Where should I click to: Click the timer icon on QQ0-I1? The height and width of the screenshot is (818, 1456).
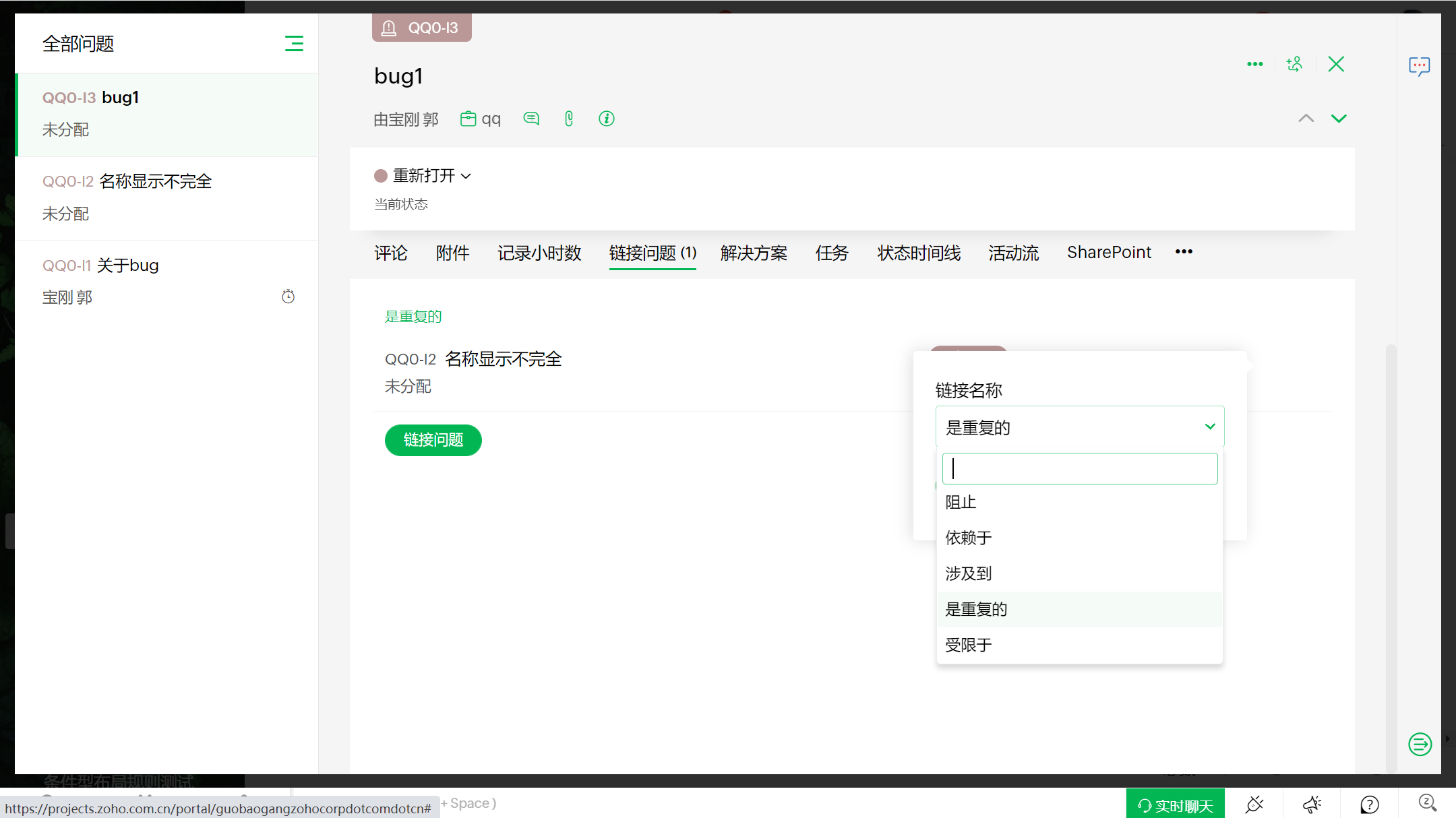288,296
